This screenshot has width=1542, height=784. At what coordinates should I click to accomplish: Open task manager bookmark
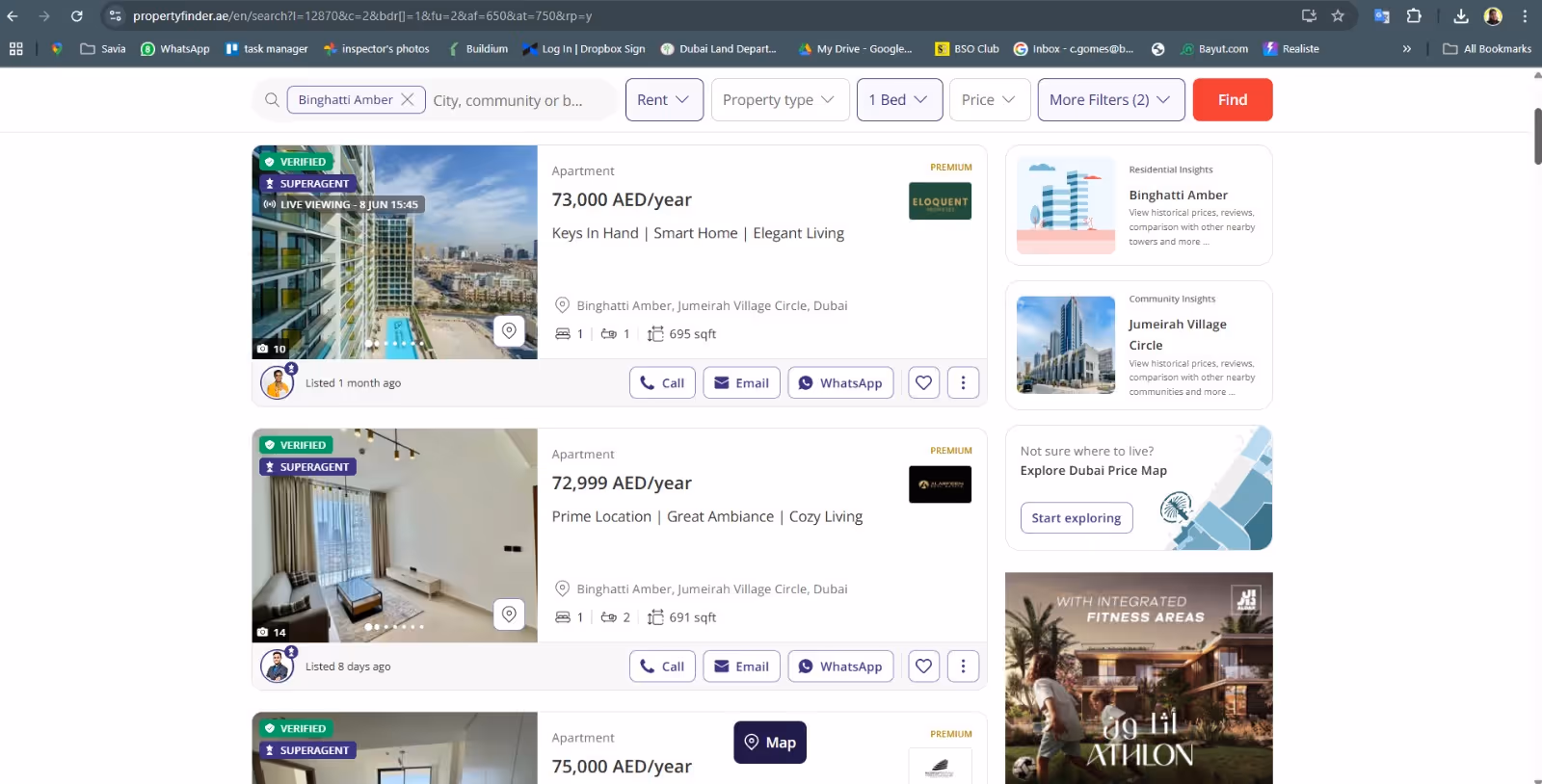coord(266,48)
